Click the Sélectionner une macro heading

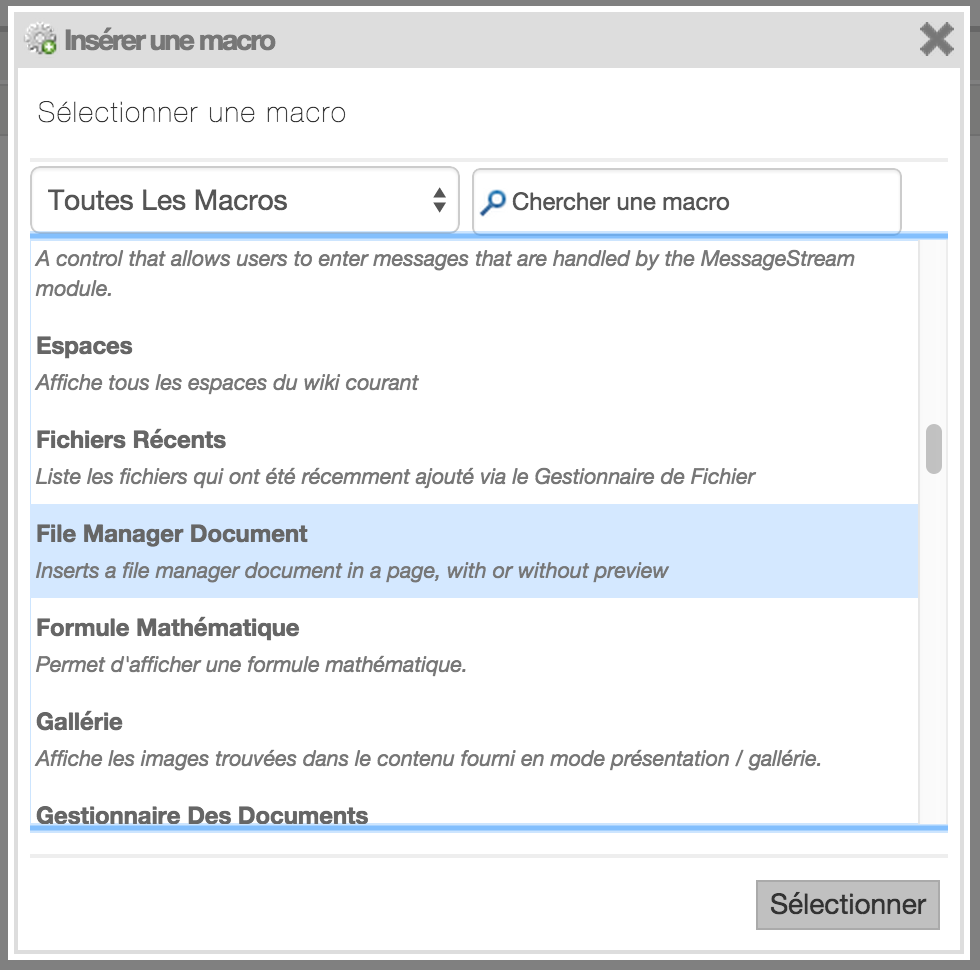point(191,112)
